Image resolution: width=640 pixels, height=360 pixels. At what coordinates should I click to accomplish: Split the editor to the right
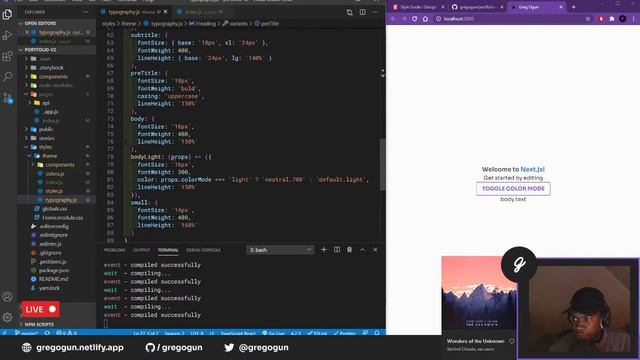coord(362,12)
